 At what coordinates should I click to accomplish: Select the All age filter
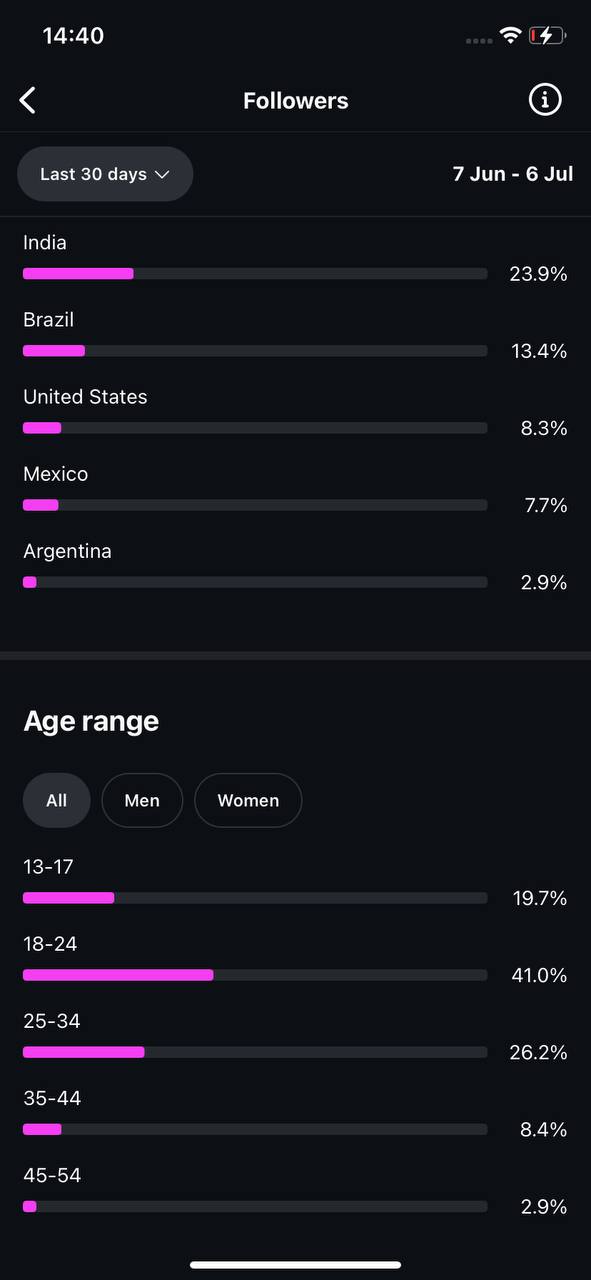57,800
